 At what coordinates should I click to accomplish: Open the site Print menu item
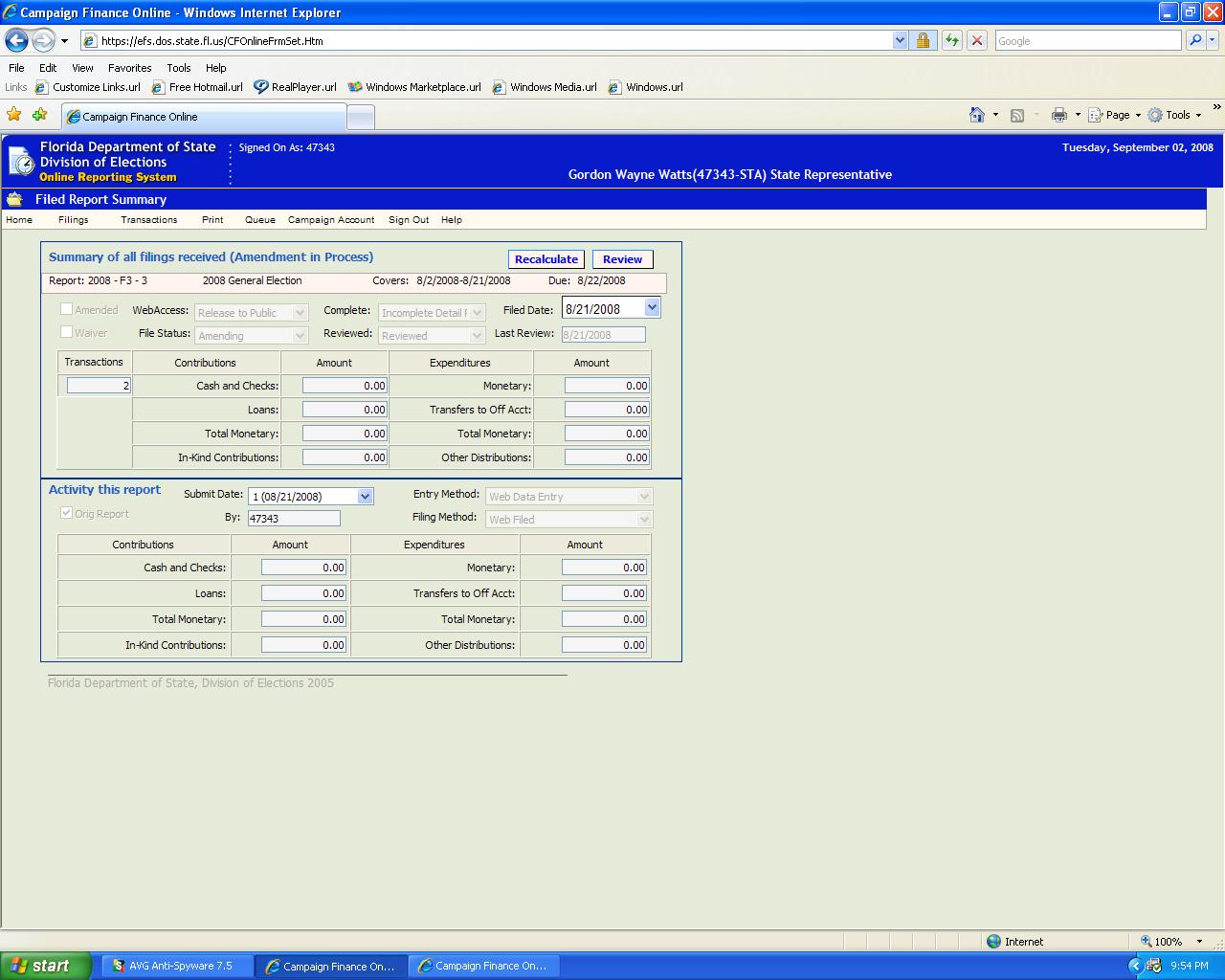tap(212, 220)
